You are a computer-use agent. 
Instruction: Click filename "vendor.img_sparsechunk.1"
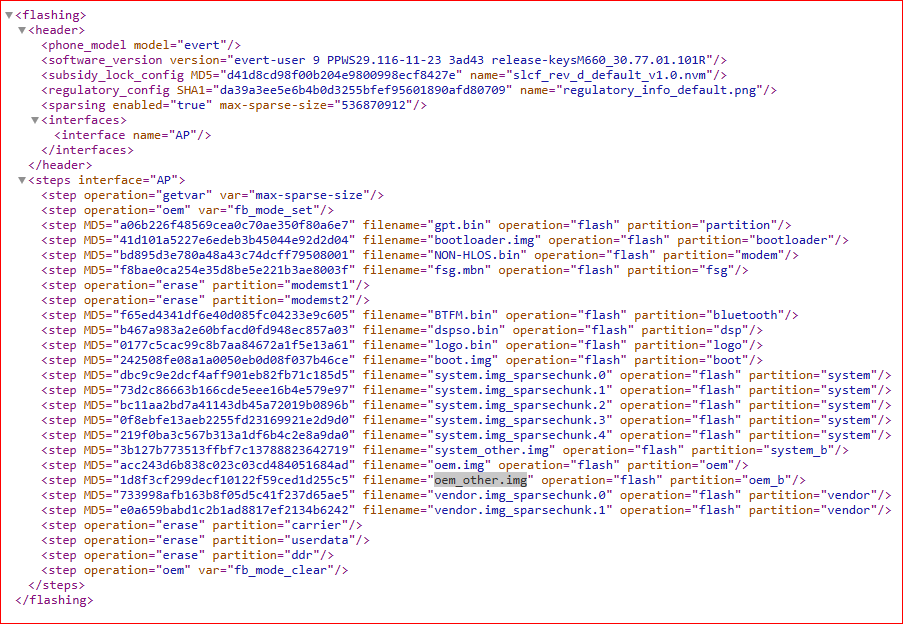520,509
